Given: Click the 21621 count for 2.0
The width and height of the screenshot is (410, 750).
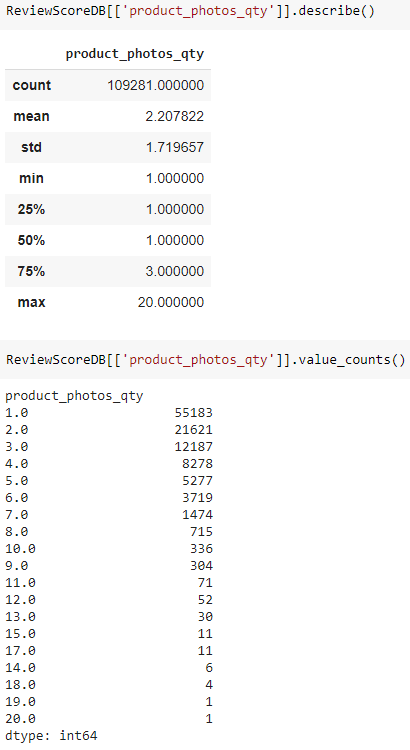Looking at the screenshot, I should [194, 430].
